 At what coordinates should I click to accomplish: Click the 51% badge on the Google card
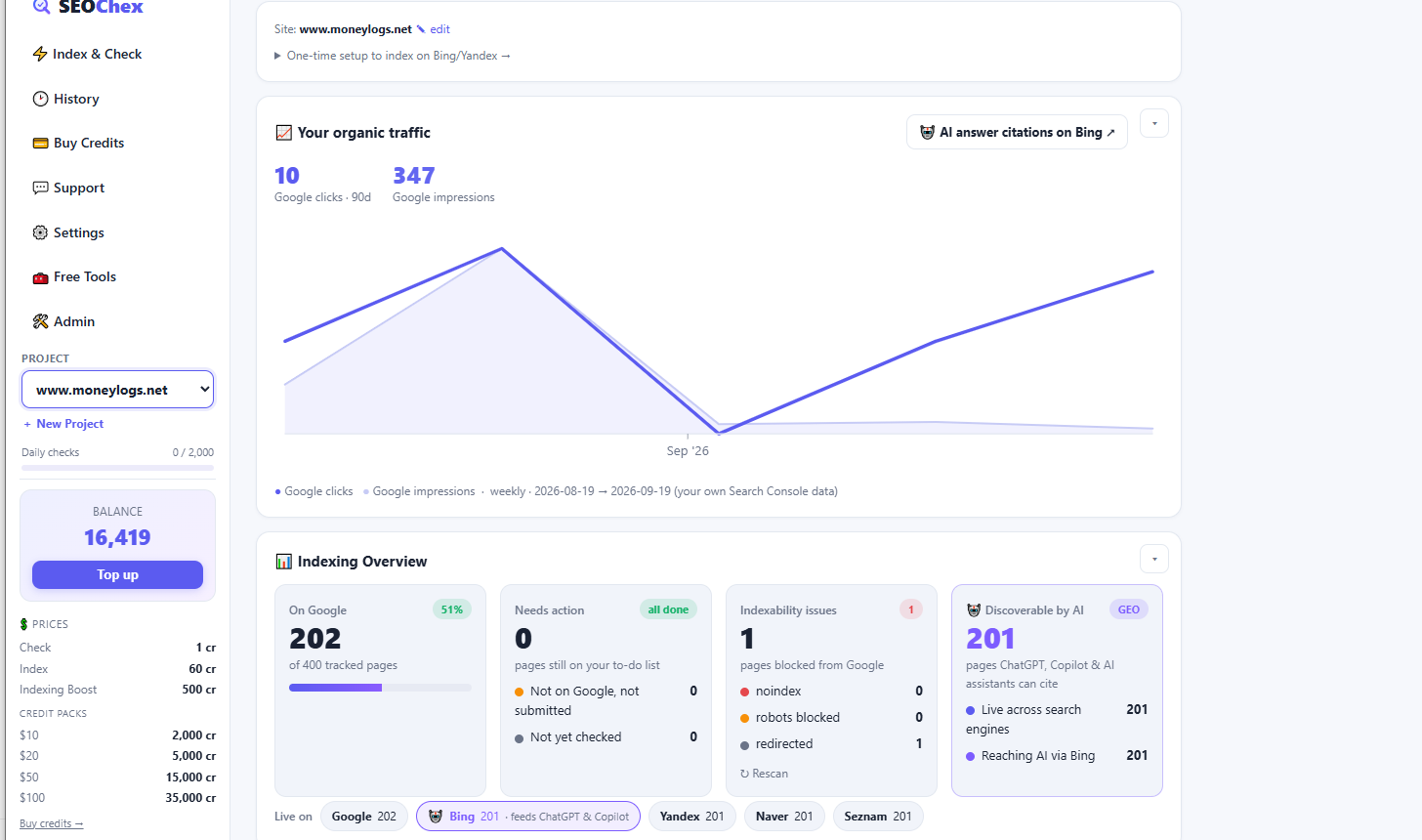click(452, 609)
